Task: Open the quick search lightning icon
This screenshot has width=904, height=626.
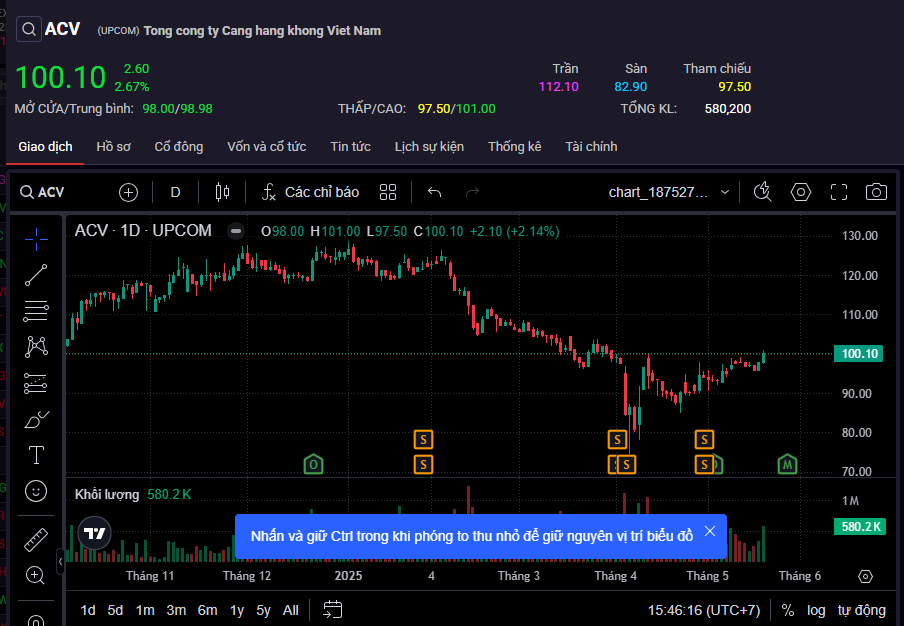Action: (763, 192)
